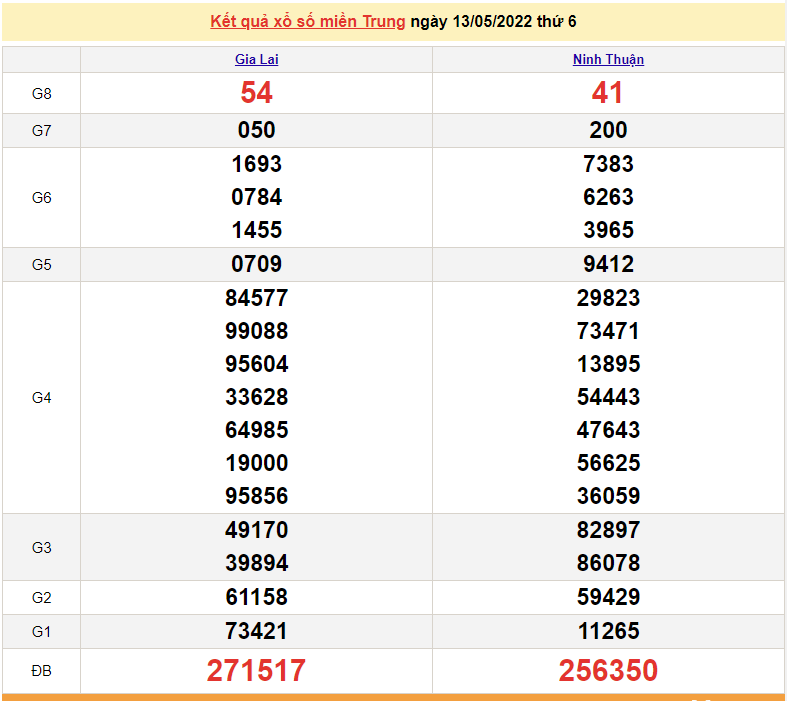Click Ninh Thuận G4 number 54443
The height and width of the screenshot is (701, 787).
(608, 397)
